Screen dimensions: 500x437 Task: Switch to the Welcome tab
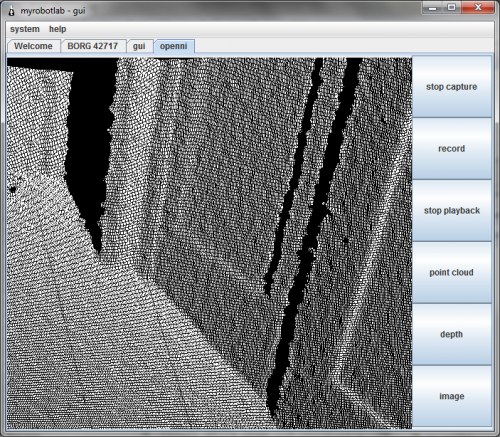pos(33,46)
